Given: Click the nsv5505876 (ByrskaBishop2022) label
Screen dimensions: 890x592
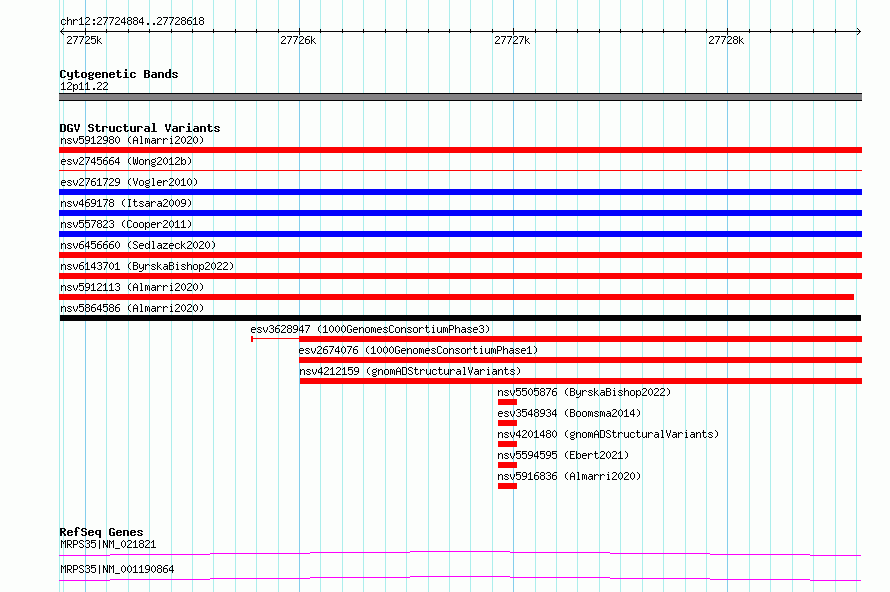Looking at the screenshot, I should click(584, 392).
